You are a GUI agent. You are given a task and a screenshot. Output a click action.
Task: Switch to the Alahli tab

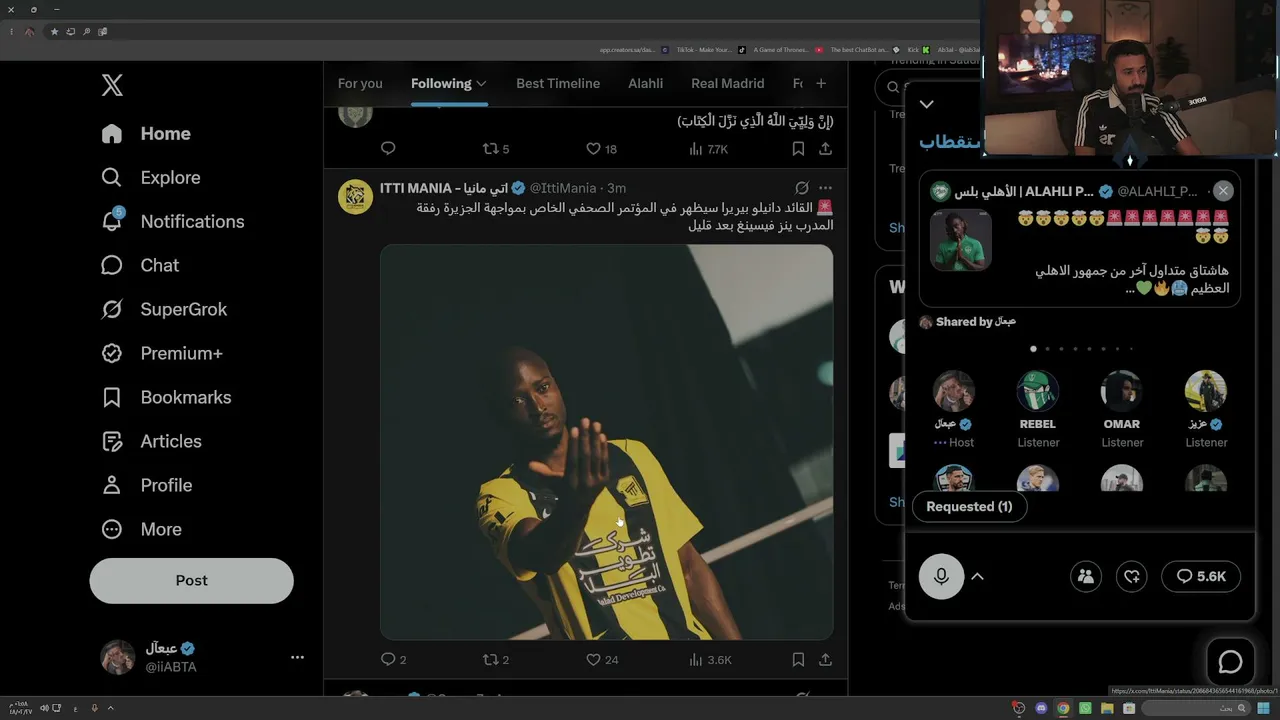coord(646,83)
